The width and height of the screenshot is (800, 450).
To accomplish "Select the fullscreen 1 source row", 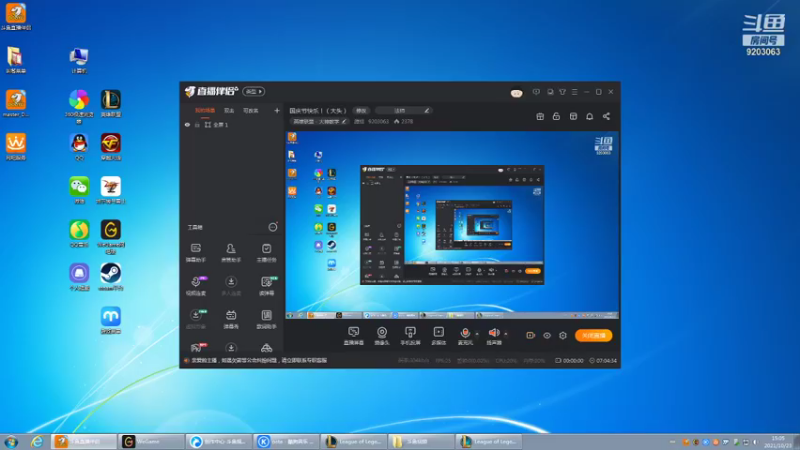I will click(232, 124).
